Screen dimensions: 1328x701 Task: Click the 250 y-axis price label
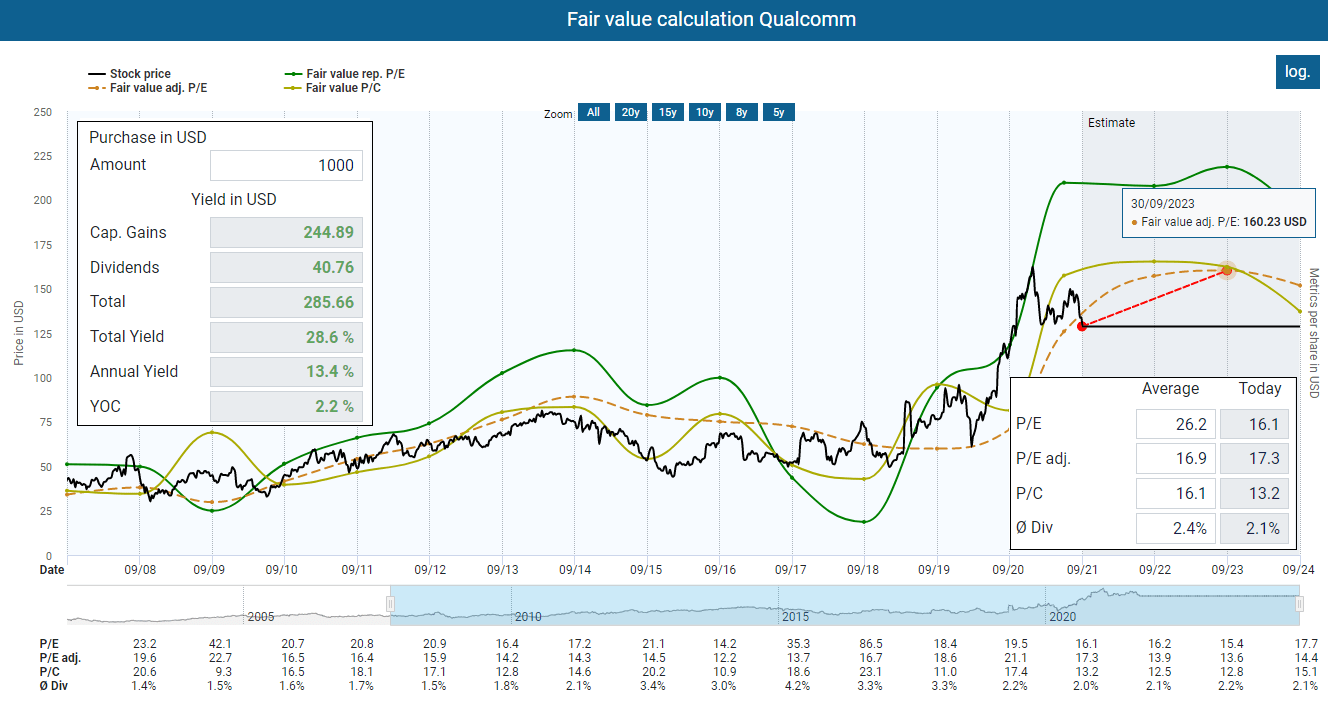tap(42, 112)
